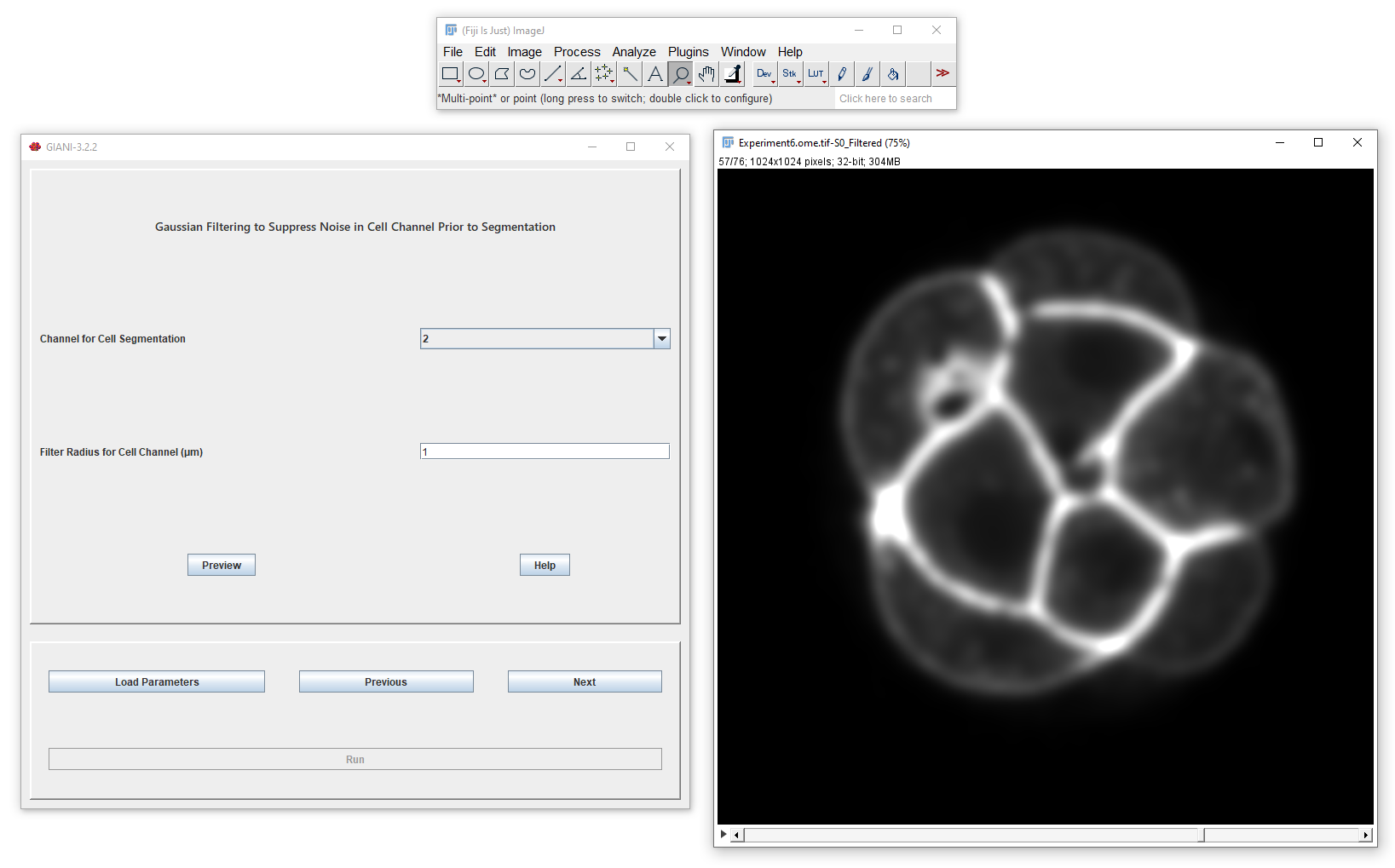
Task: Open the Help menu in ImageJ
Action: 790,52
